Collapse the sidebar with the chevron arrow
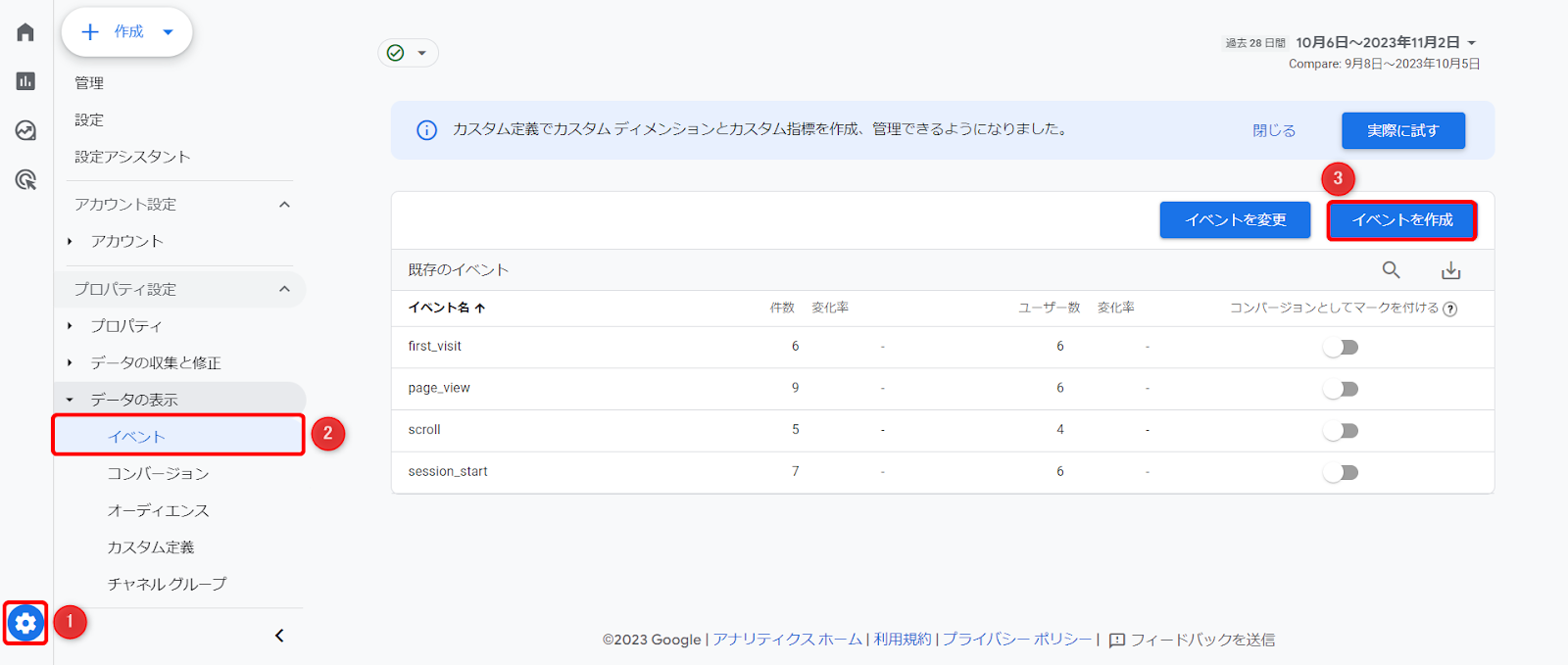The width and height of the screenshot is (1568, 665). 279,636
